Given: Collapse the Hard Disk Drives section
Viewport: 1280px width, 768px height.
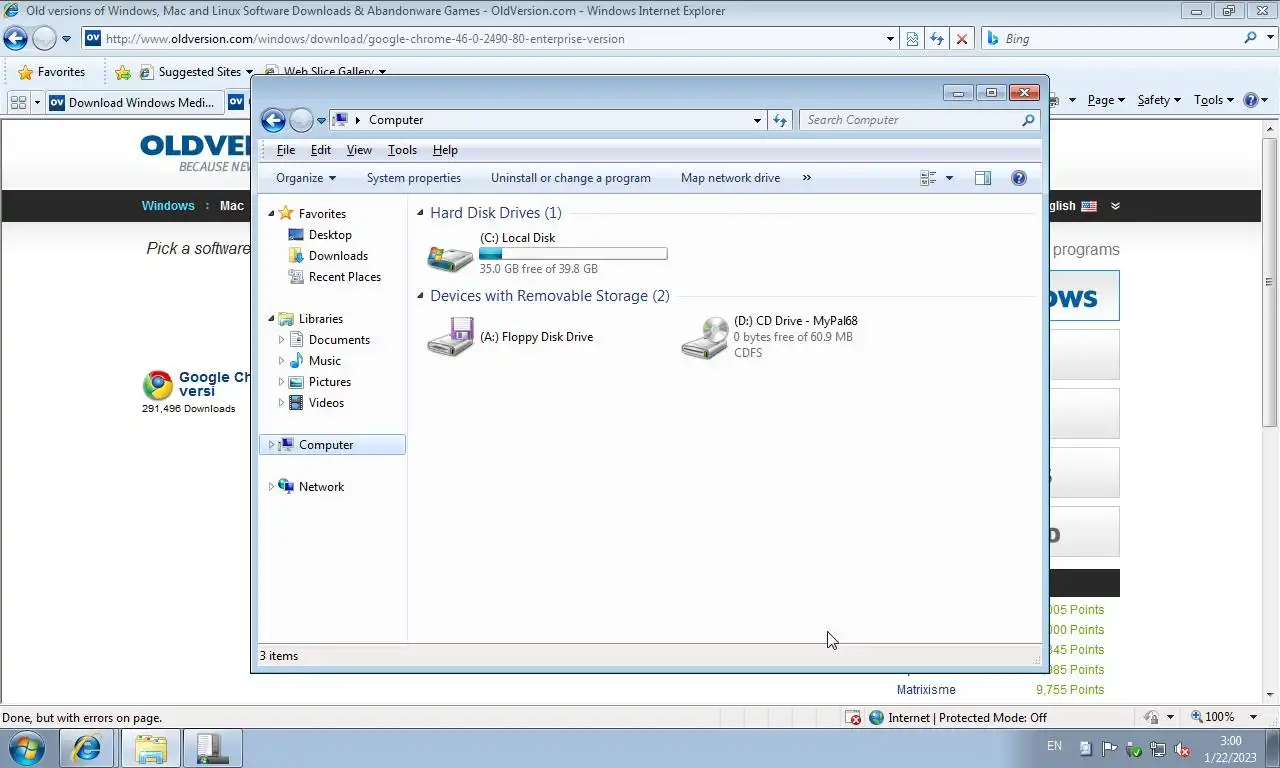Looking at the screenshot, I should coord(420,213).
